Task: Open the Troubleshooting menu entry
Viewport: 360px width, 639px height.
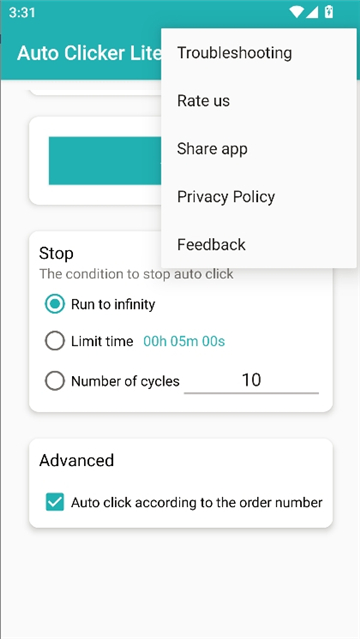Action: coord(259,53)
